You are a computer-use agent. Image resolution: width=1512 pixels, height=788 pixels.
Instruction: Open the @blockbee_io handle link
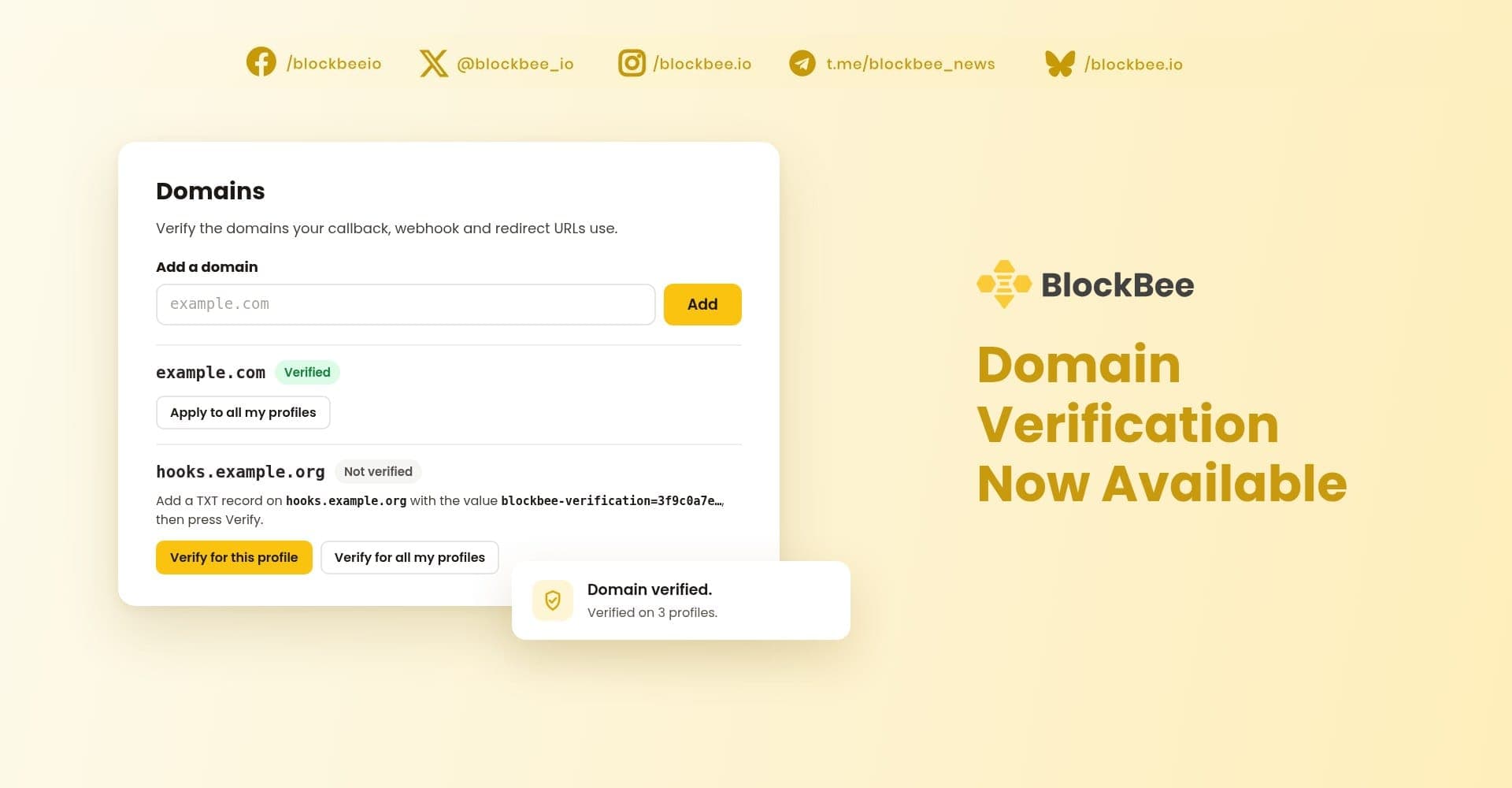tap(515, 64)
